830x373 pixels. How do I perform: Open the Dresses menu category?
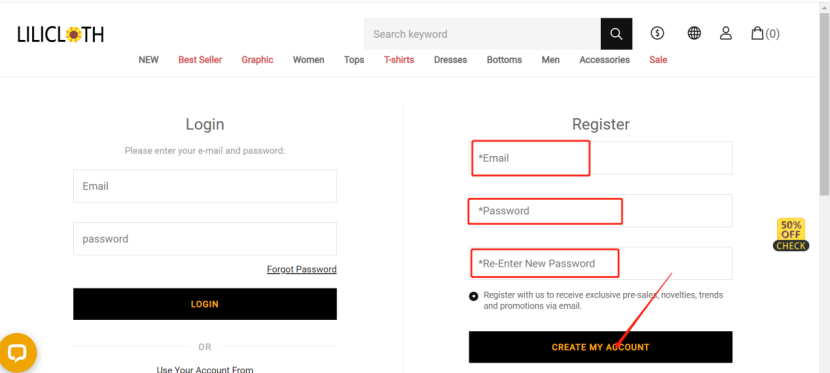coord(450,60)
